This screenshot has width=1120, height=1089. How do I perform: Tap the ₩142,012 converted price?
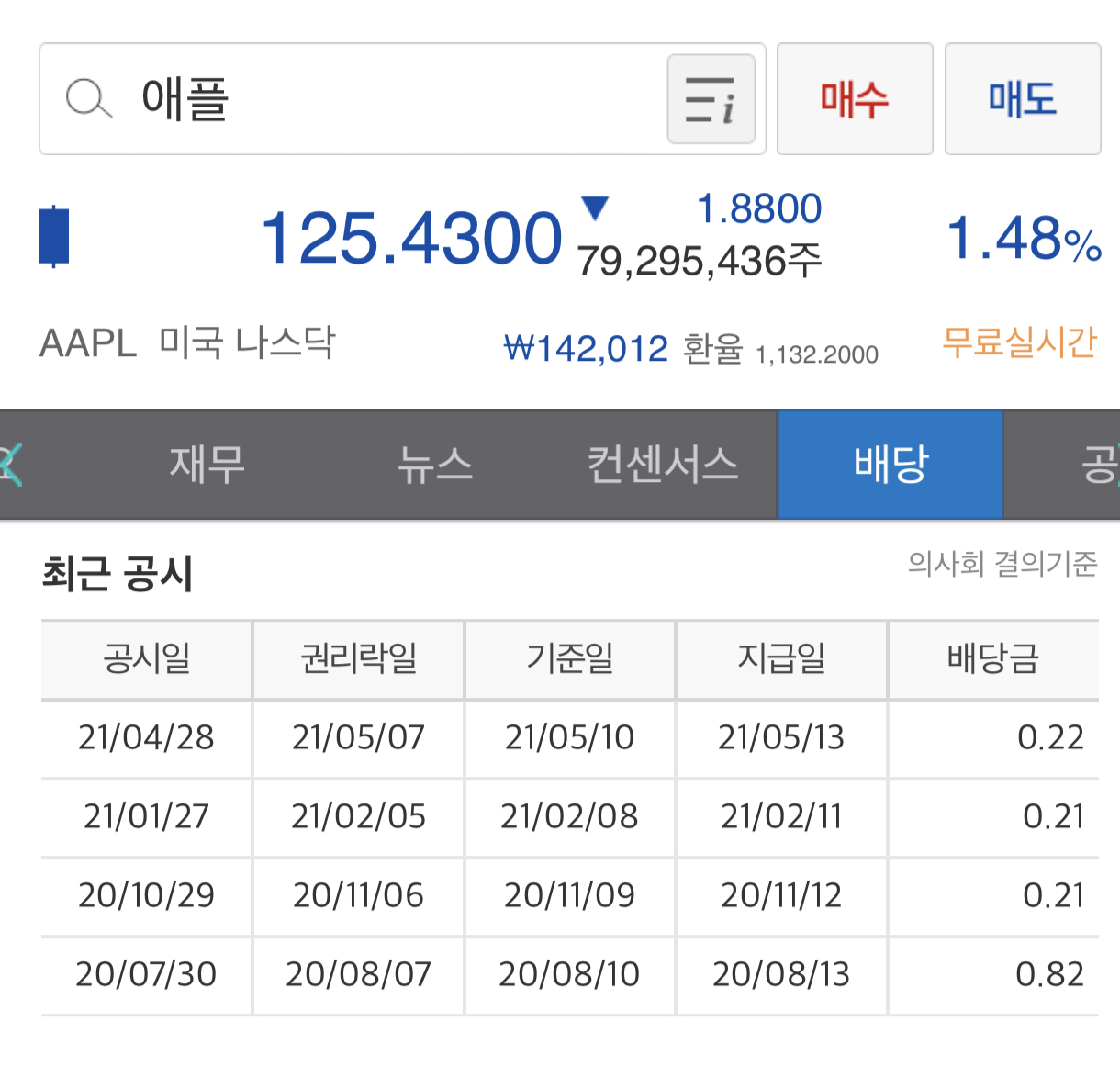[x=586, y=349]
